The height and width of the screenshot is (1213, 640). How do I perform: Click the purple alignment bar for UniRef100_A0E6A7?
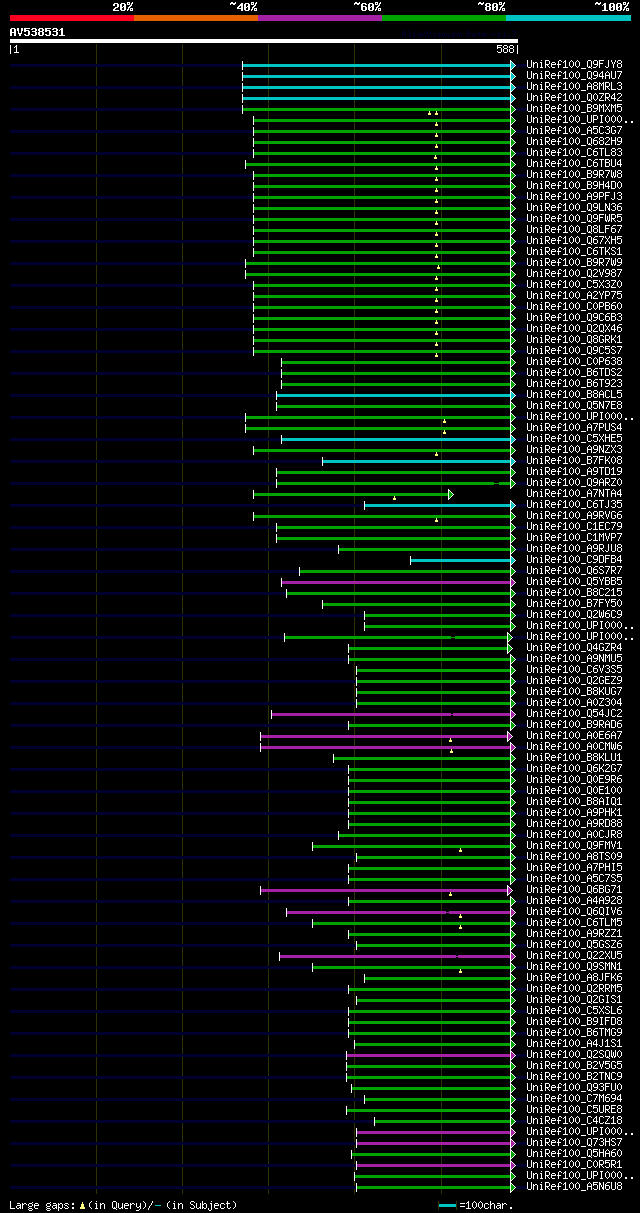click(388, 735)
